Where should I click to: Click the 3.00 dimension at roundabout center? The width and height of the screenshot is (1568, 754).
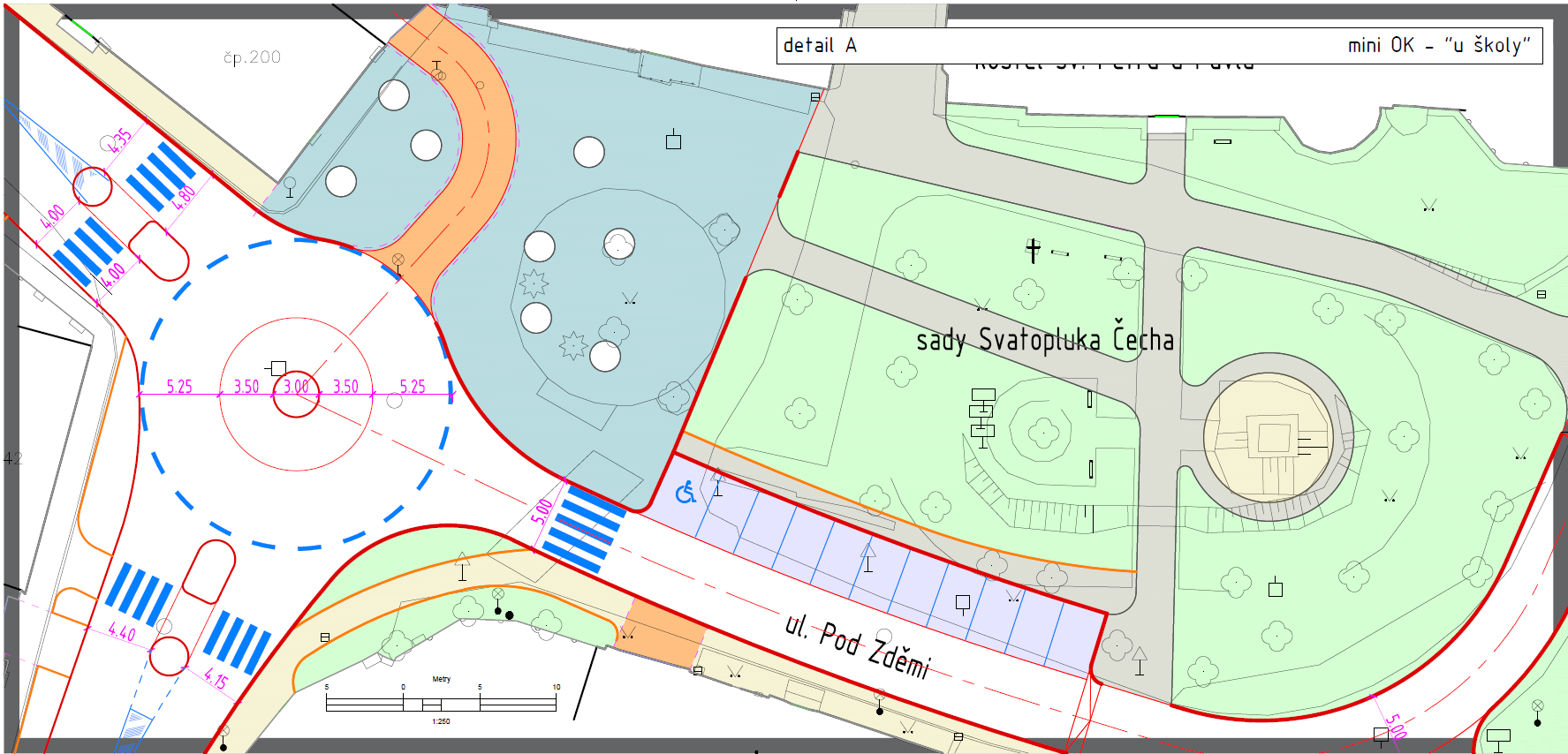click(296, 387)
